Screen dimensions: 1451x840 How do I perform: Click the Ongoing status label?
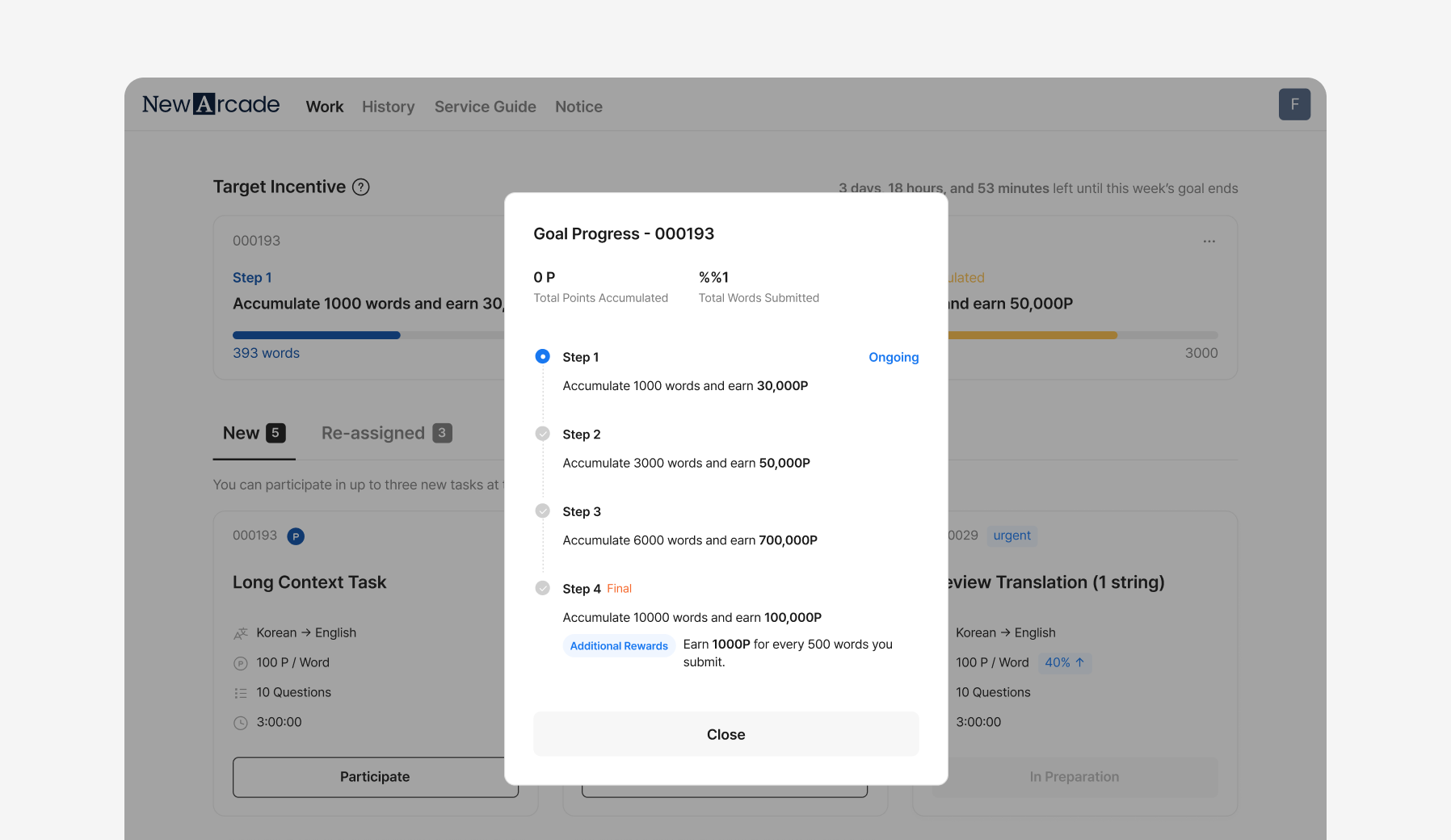pos(894,357)
